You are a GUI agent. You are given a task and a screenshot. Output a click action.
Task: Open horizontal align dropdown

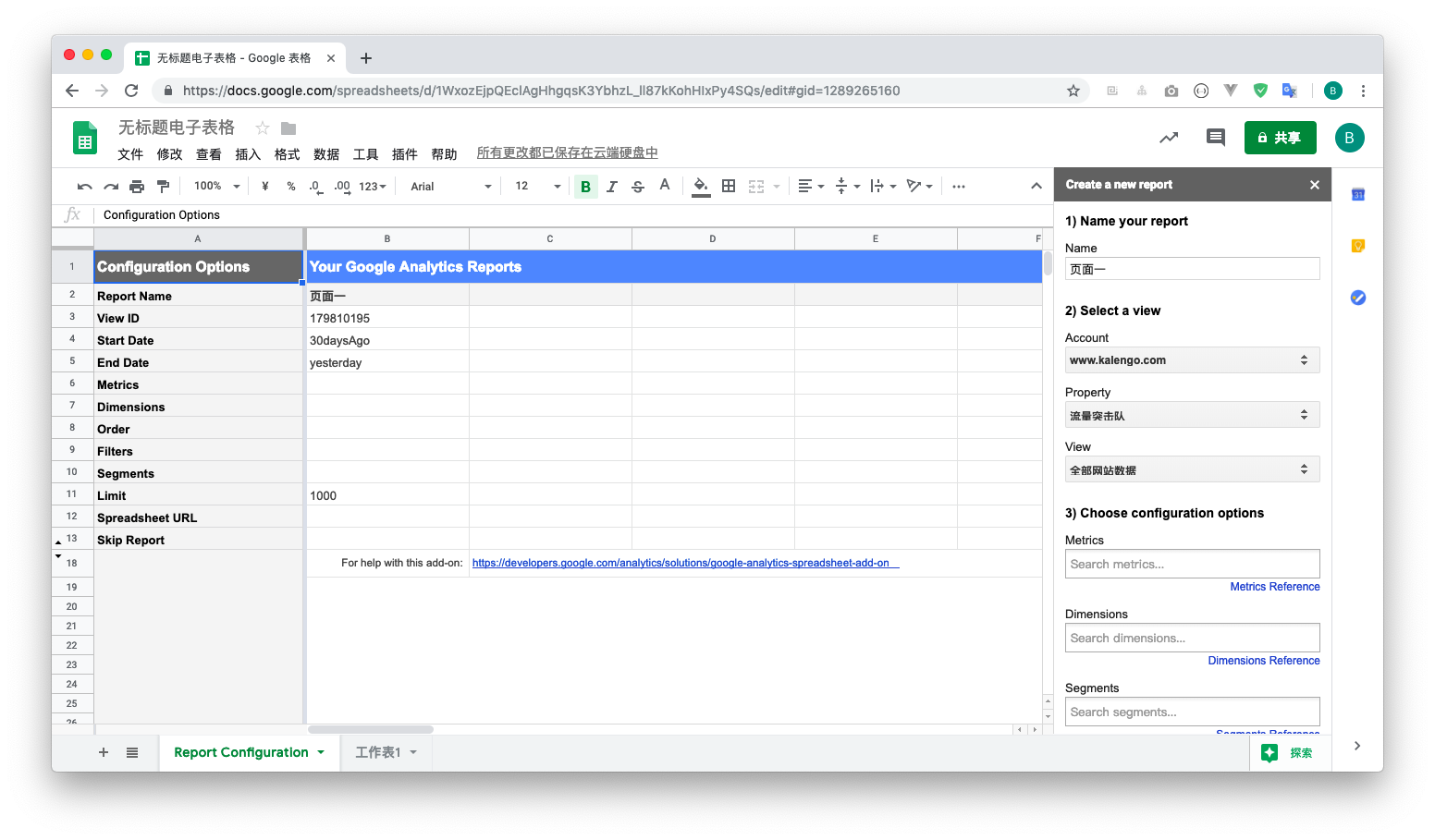point(811,187)
